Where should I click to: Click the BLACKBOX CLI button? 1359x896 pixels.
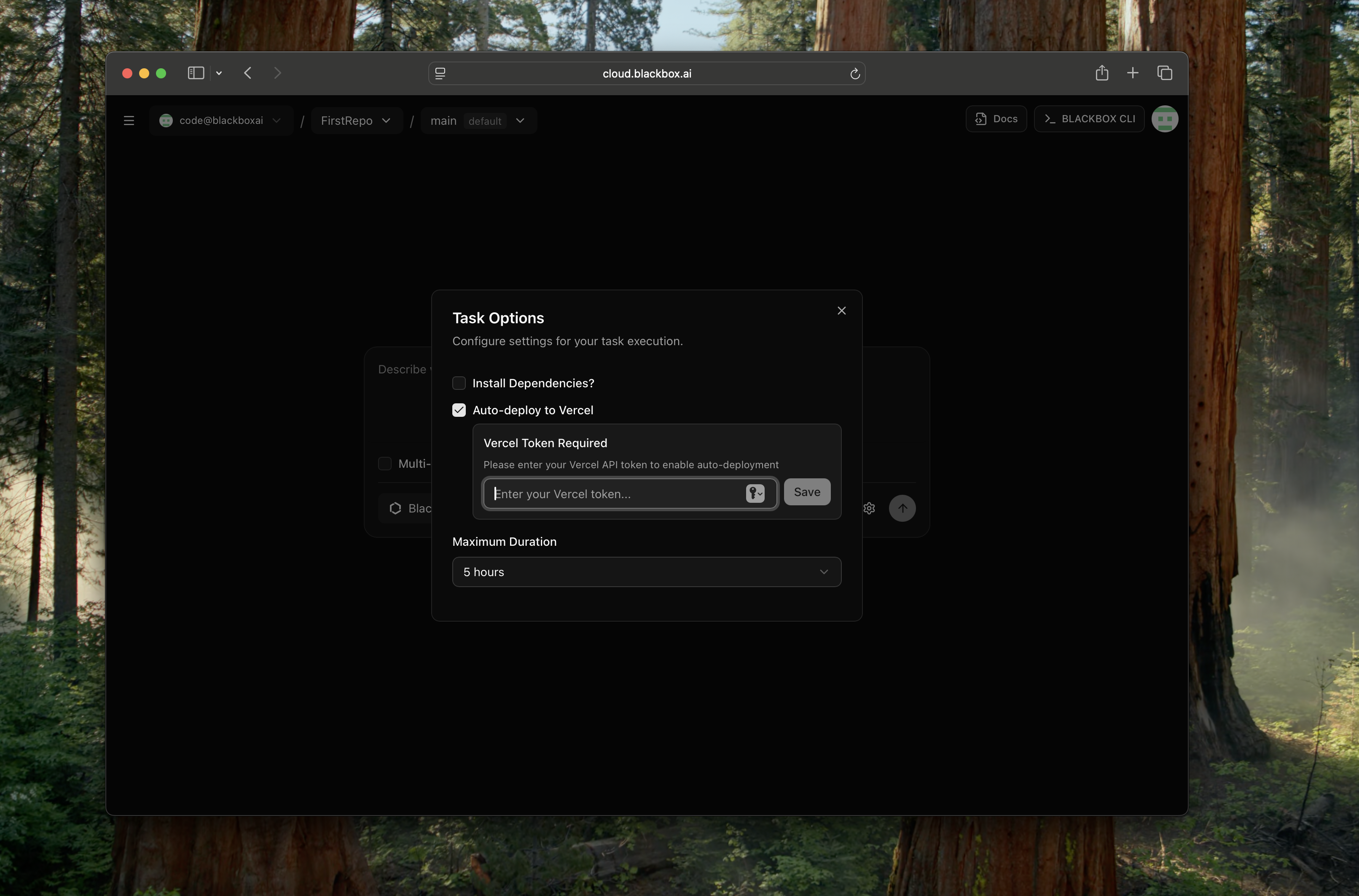1088,118
